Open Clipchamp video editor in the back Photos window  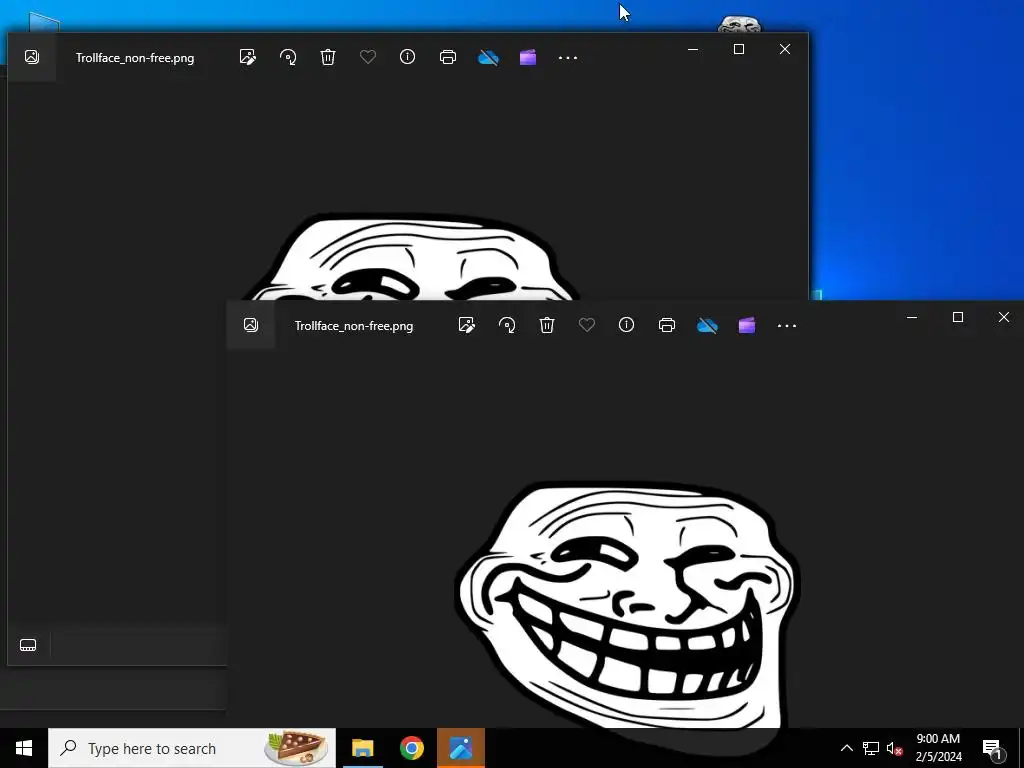tap(528, 57)
